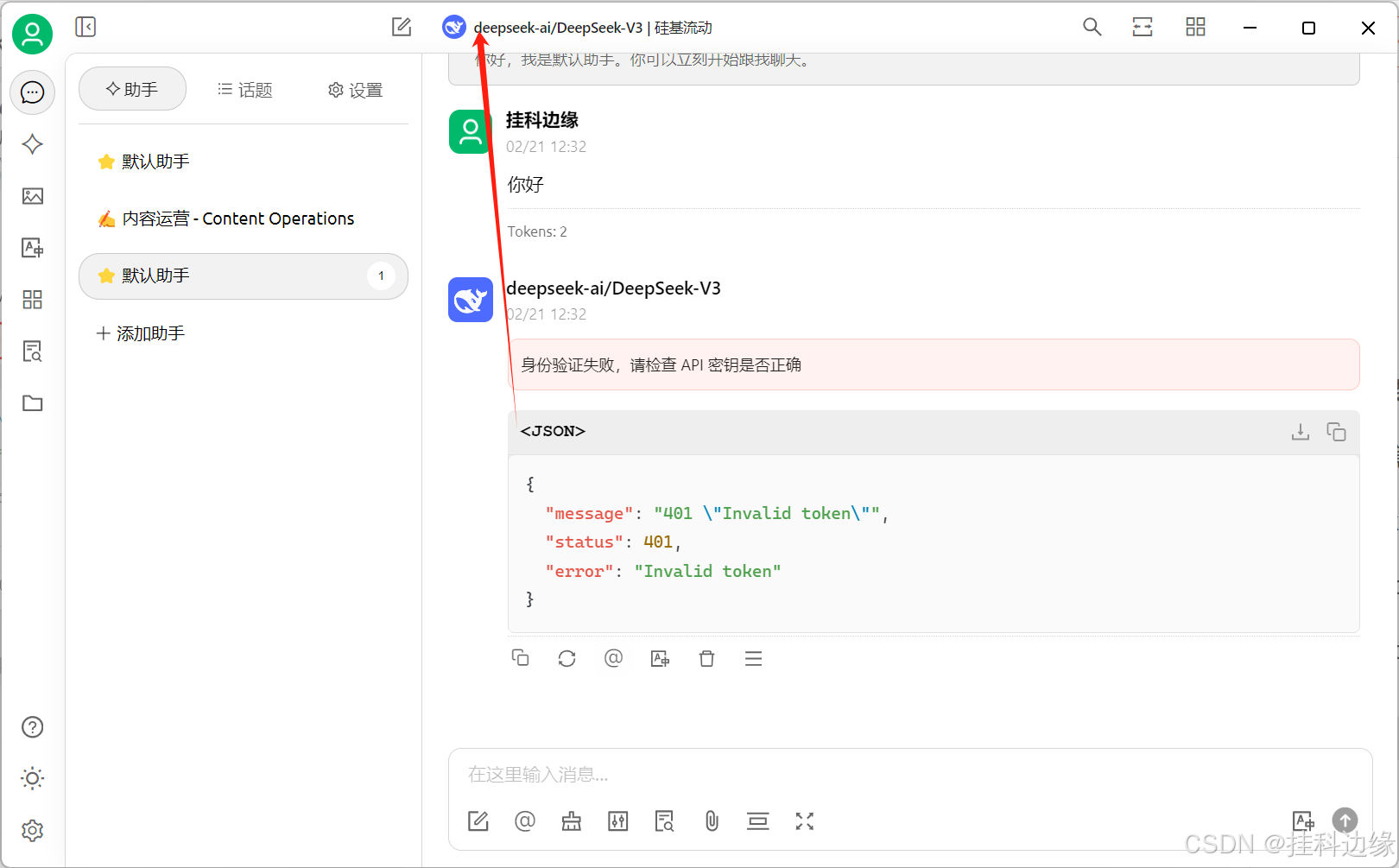Copy the DeepSeek-V3 reply message
This screenshot has height=868, width=1399.
(x=521, y=658)
